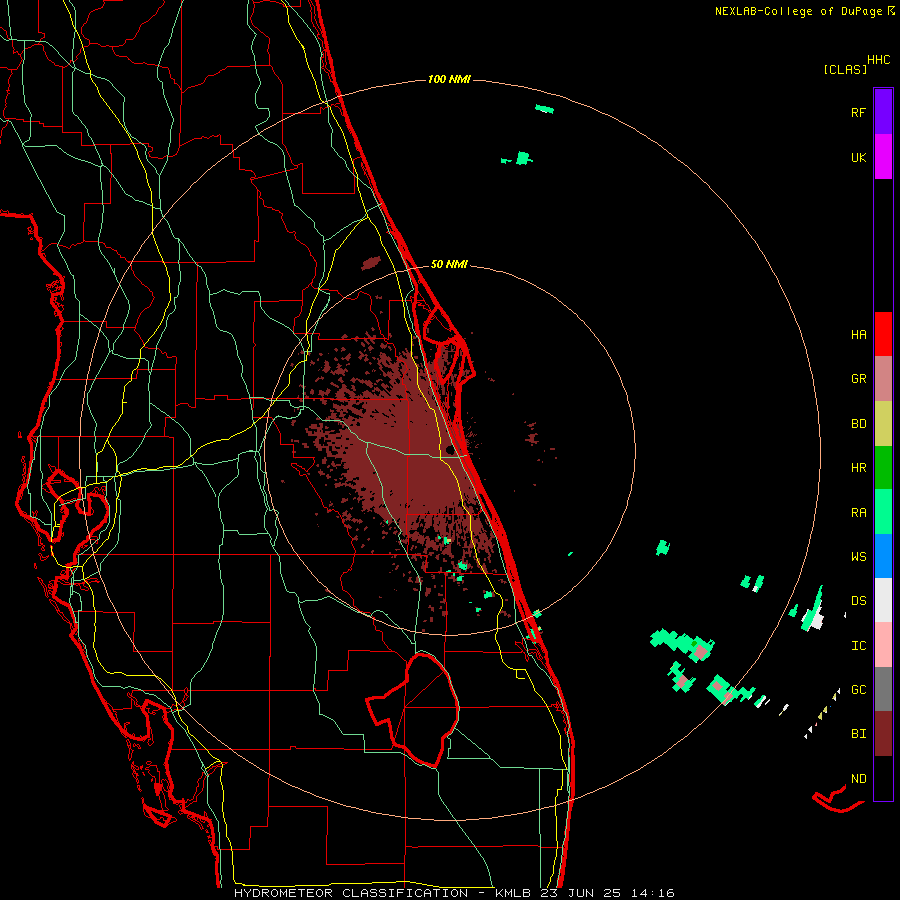Click the "IC" ice crystals legend label

coord(858,646)
